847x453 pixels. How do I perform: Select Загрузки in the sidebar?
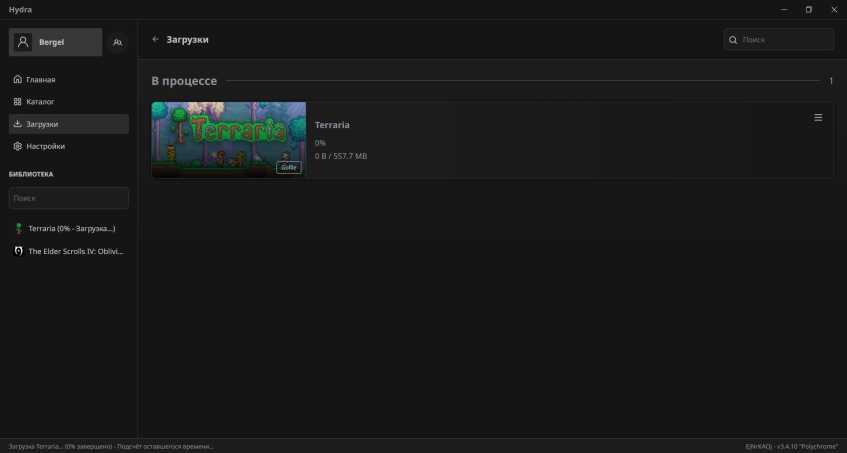click(x=42, y=124)
